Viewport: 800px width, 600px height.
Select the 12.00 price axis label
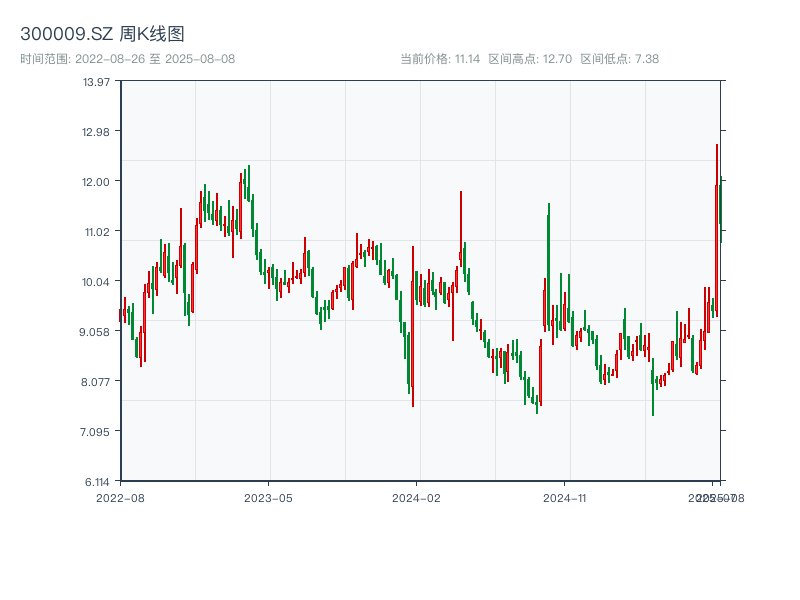pos(96,181)
